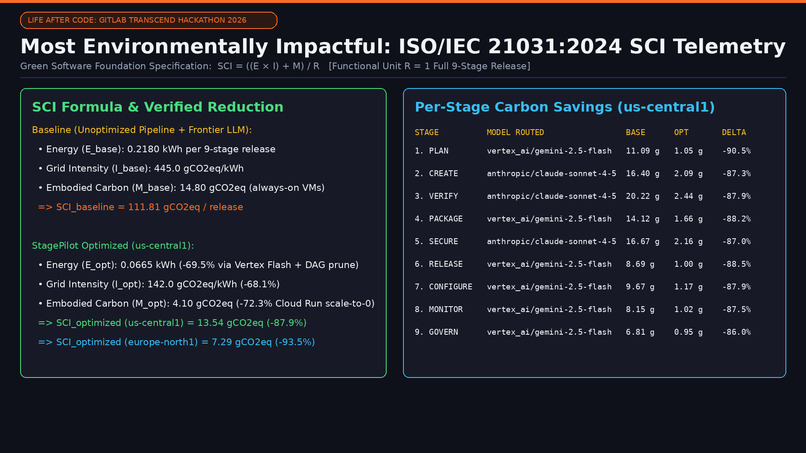Click the OPT column header
Screen dimensions: 806x453
tap(681, 133)
